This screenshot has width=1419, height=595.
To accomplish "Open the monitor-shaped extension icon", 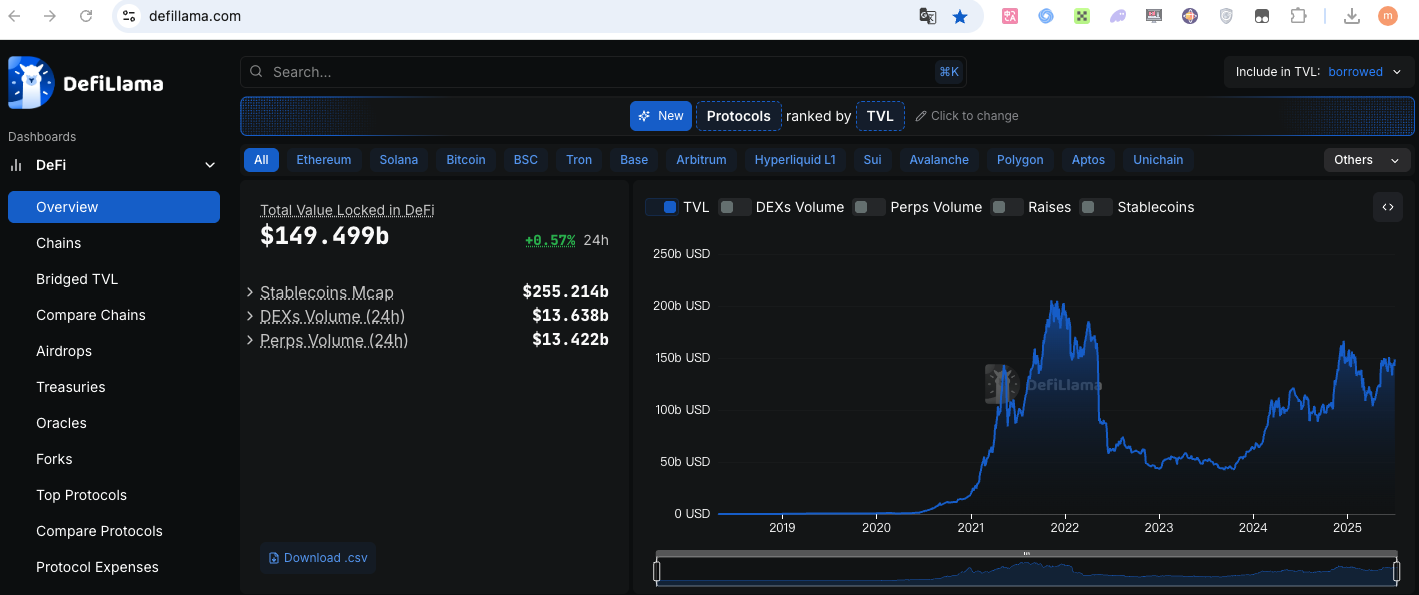I will (x=1154, y=16).
